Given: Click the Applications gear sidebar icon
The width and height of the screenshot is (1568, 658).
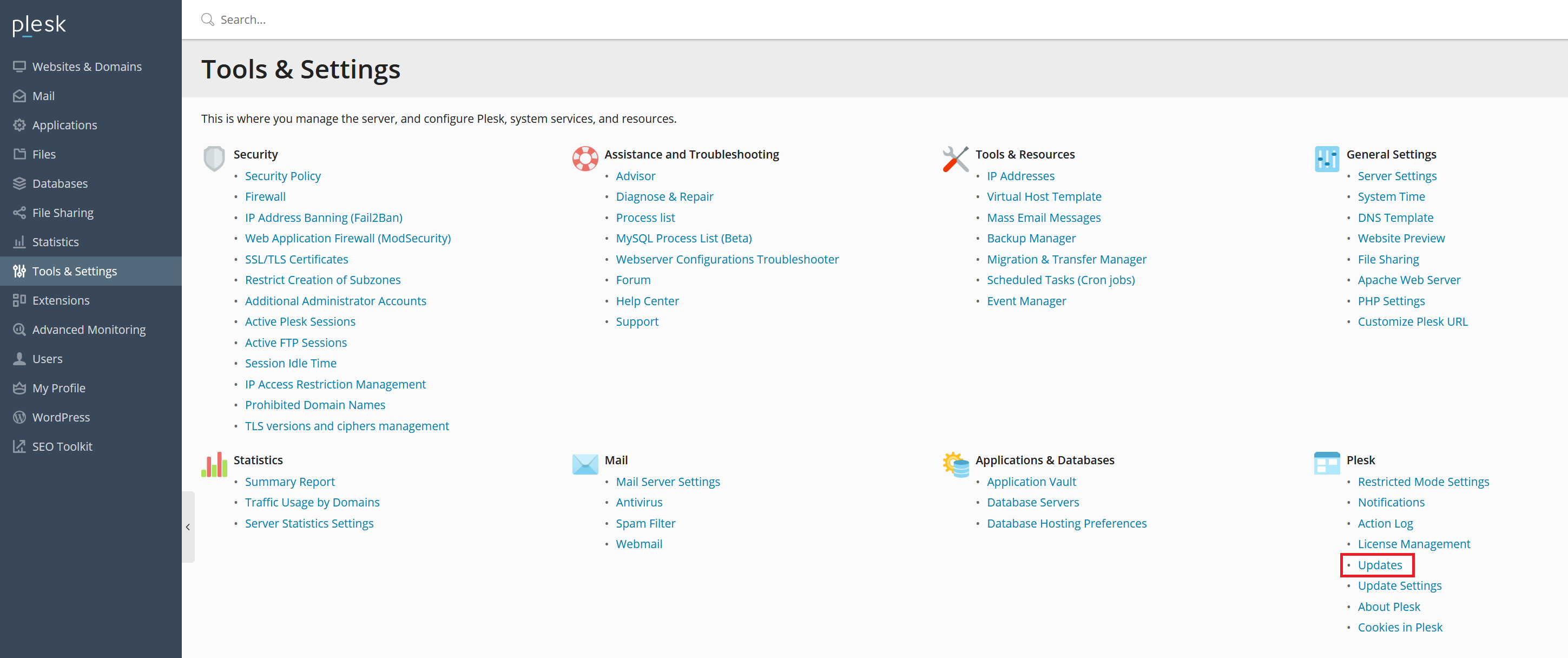Looking at the screenshot, I should pyautogui.click(x=19, y=125).
